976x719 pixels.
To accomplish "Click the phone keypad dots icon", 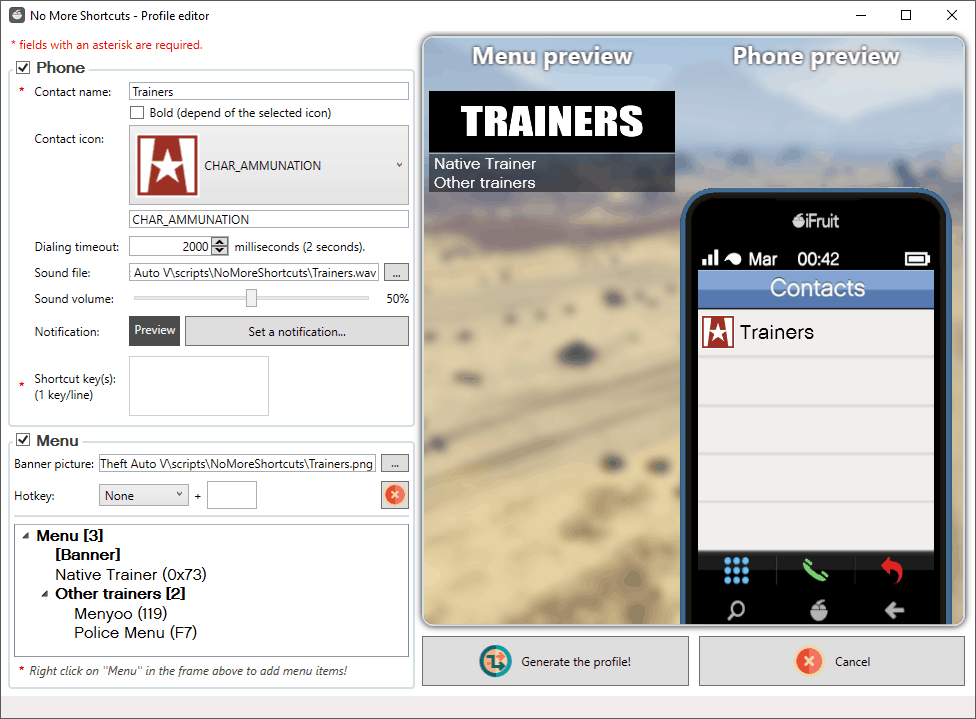I will click(736, 570).
